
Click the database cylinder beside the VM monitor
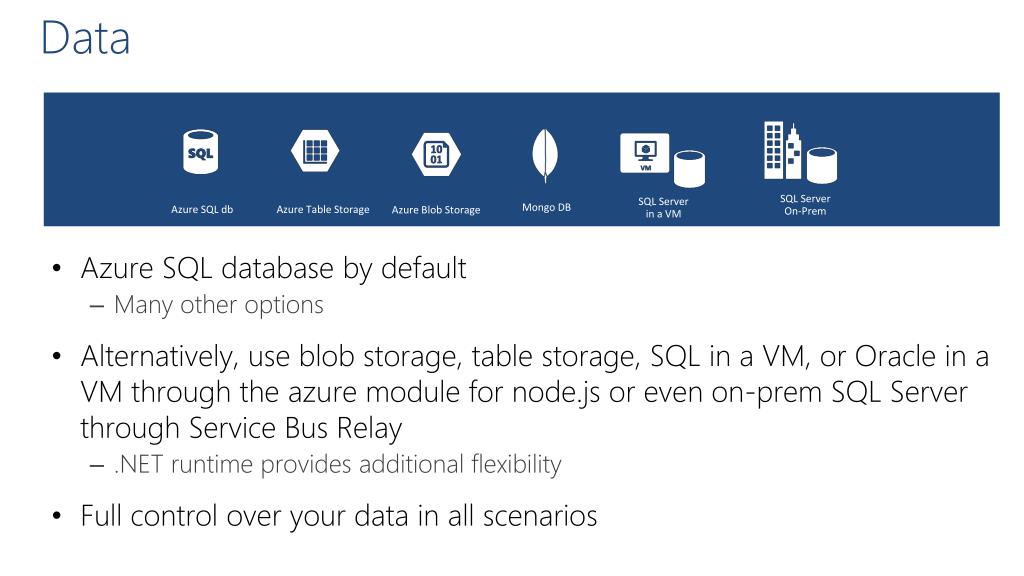pyautogui.click(x=689, y=169)
